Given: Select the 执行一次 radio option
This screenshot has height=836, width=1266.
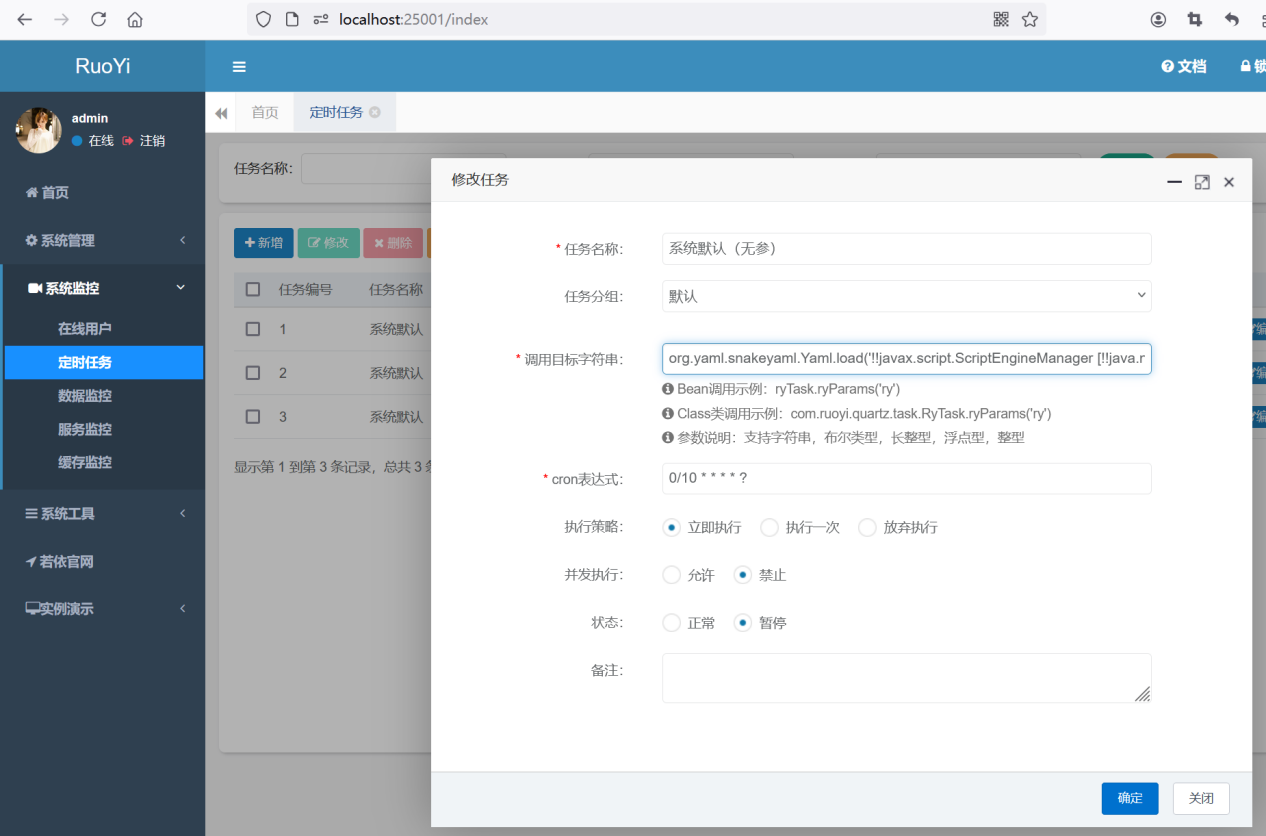Looking at the screenshot, I should [x=769, y=527].
